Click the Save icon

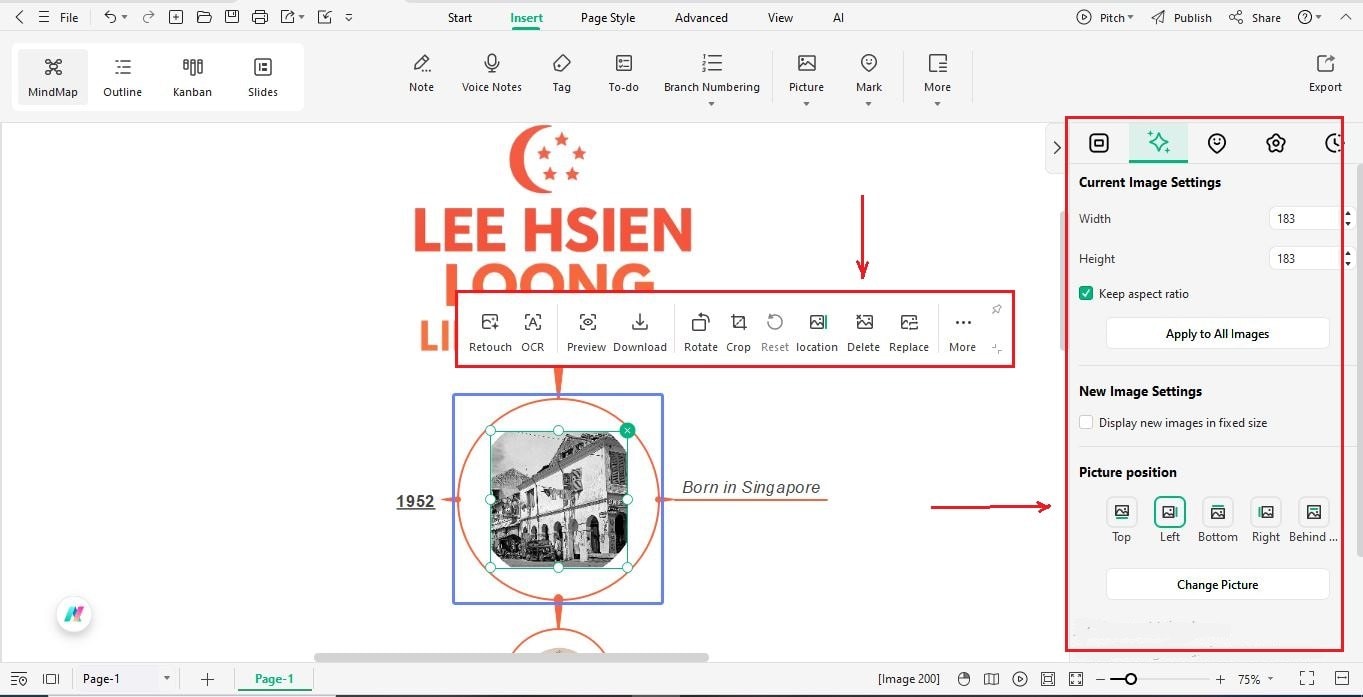232,17
